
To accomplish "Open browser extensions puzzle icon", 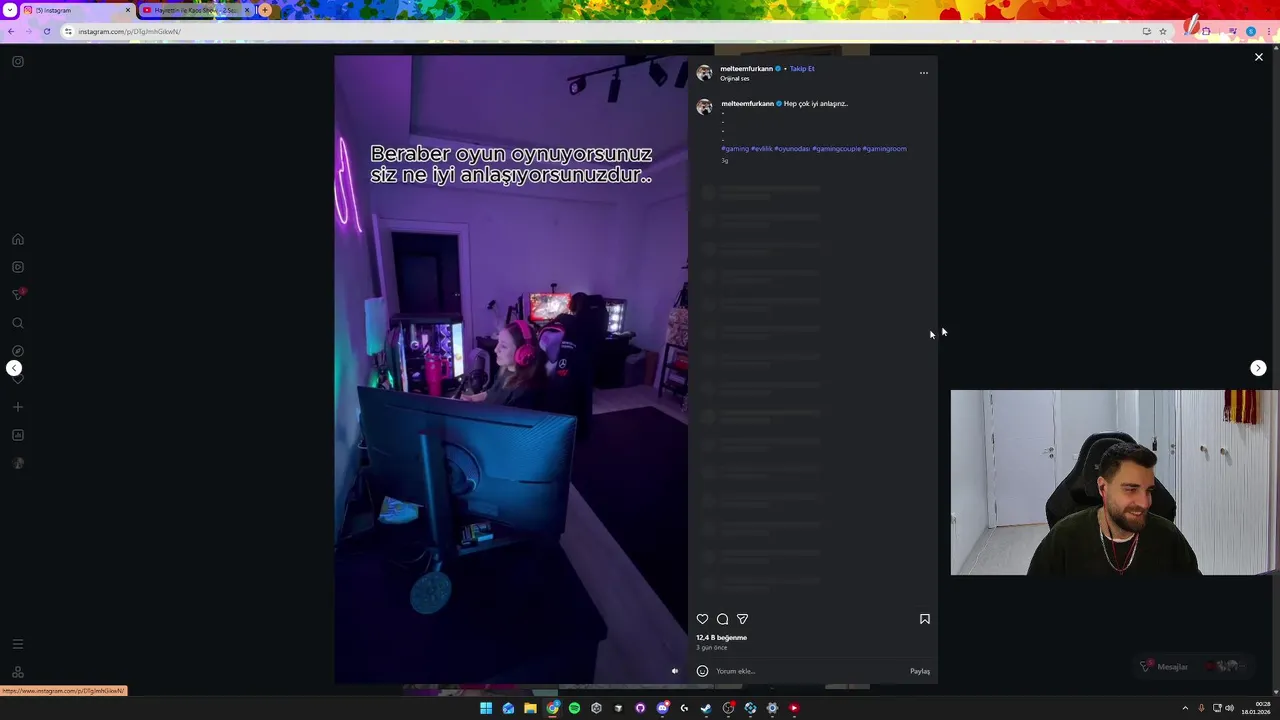I will click(1206, 31).
